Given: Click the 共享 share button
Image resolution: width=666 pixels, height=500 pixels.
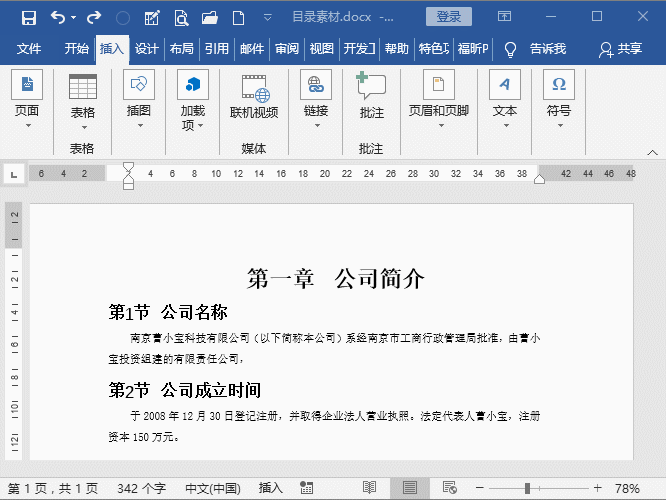Looking at the screenshot, I should point(621,49).
